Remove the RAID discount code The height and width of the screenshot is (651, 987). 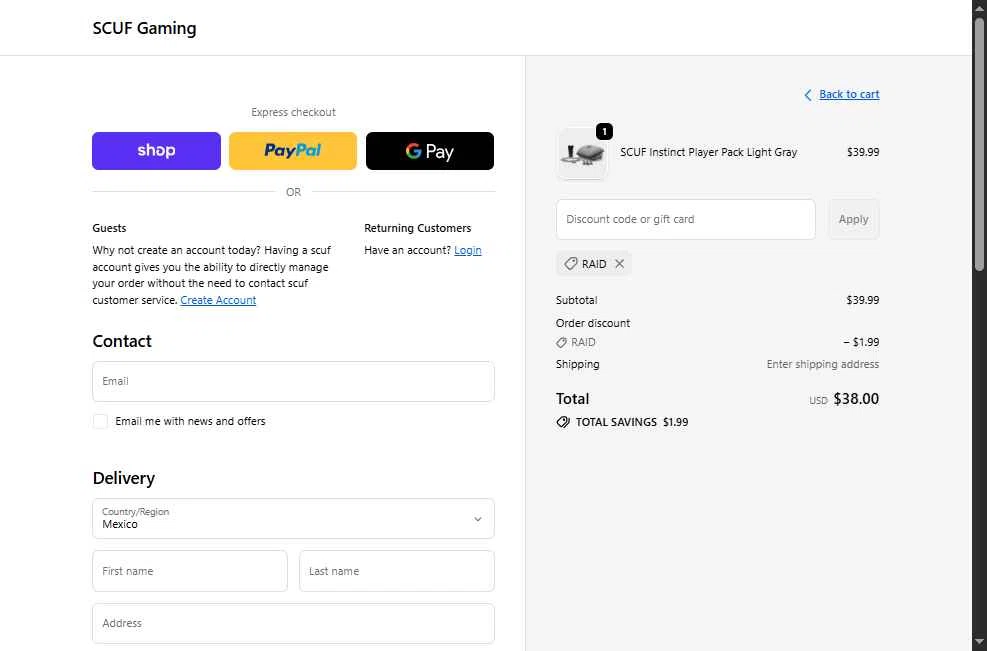[620, 264]
